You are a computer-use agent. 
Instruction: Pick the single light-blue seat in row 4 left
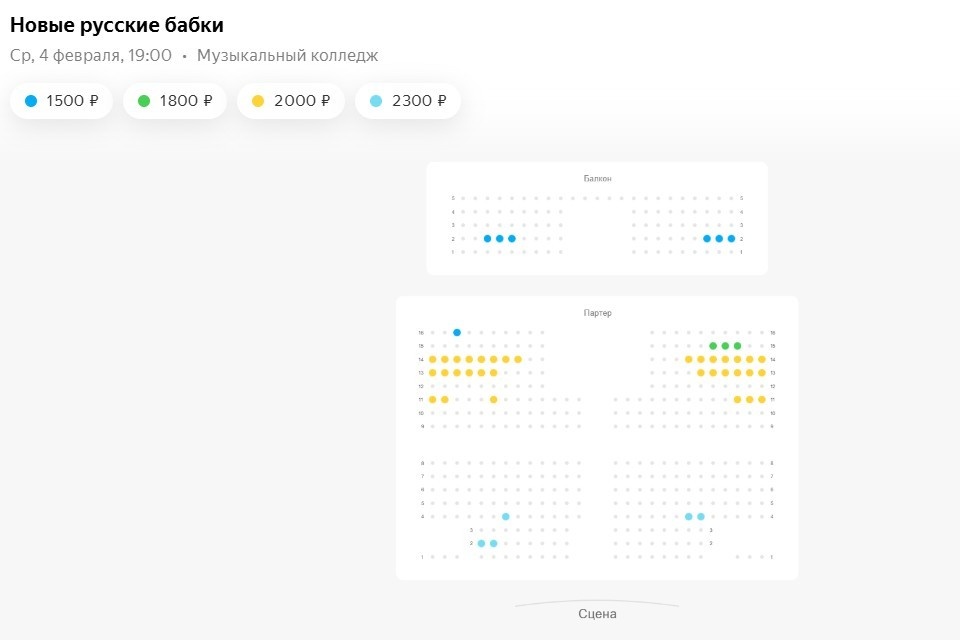[x=506, y=516]
